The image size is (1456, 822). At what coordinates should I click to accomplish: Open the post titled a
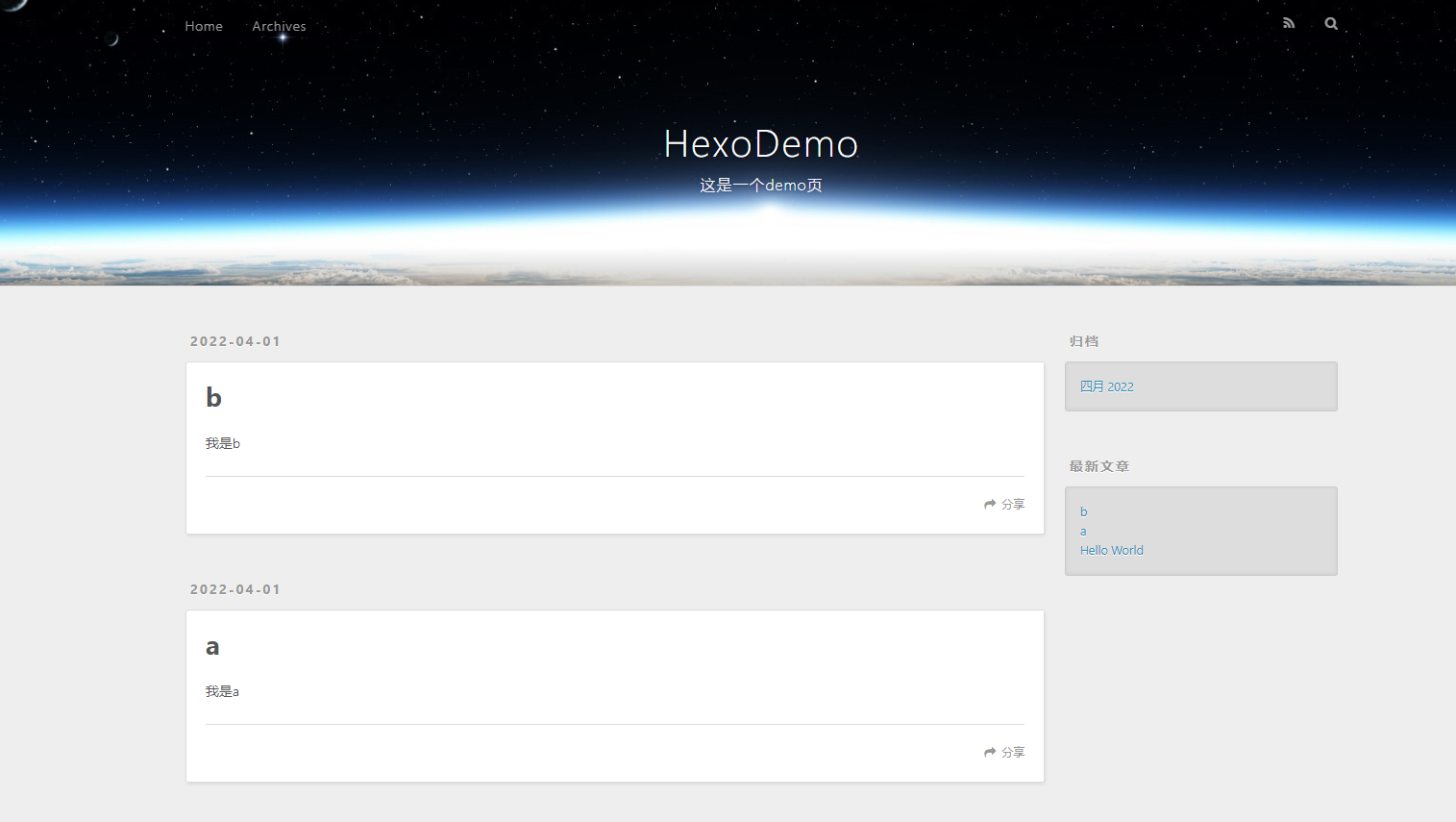pos(211,645)
